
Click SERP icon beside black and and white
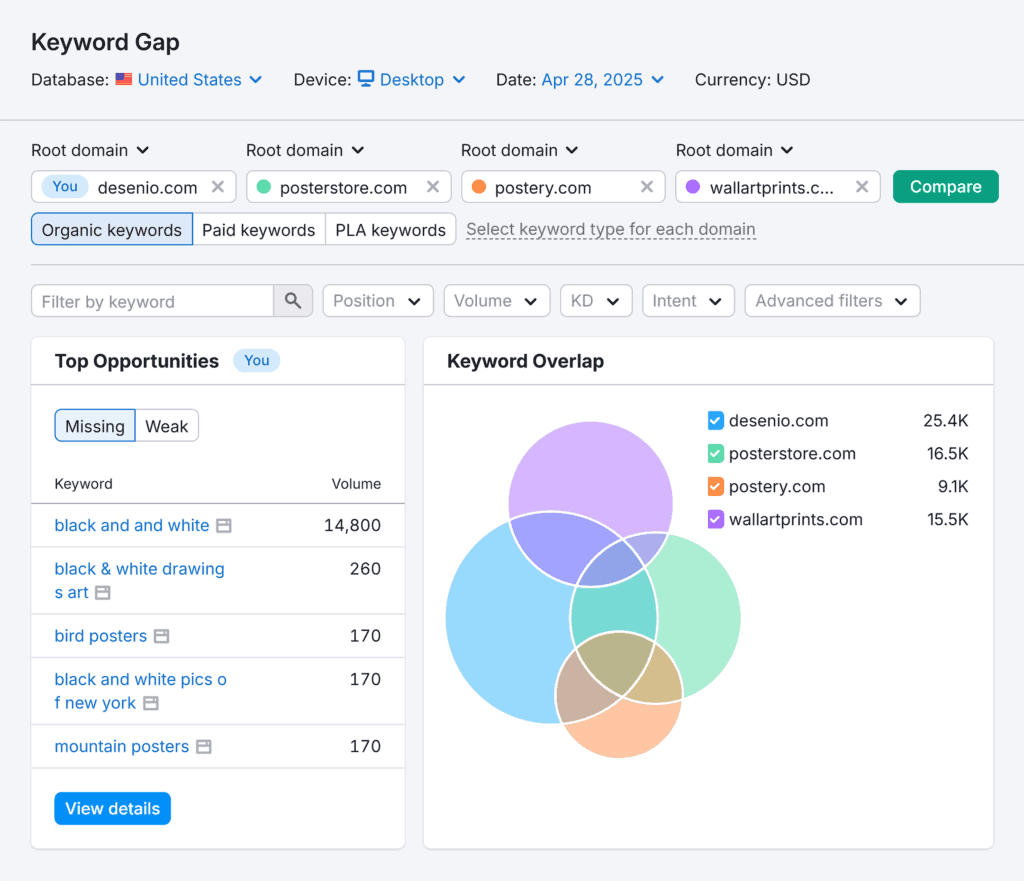[x=224, y=526]
